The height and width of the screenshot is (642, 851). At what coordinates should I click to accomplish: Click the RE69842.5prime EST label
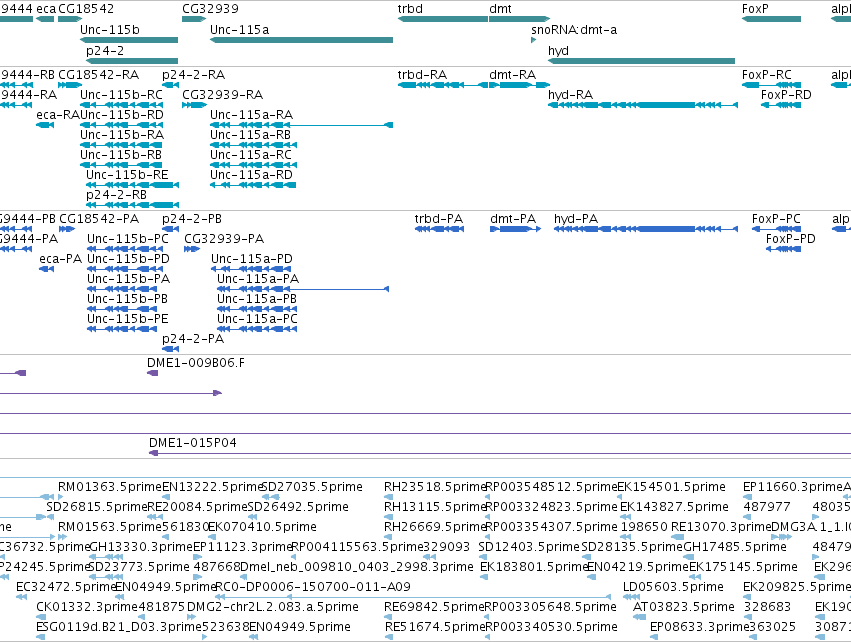(434, 607)
